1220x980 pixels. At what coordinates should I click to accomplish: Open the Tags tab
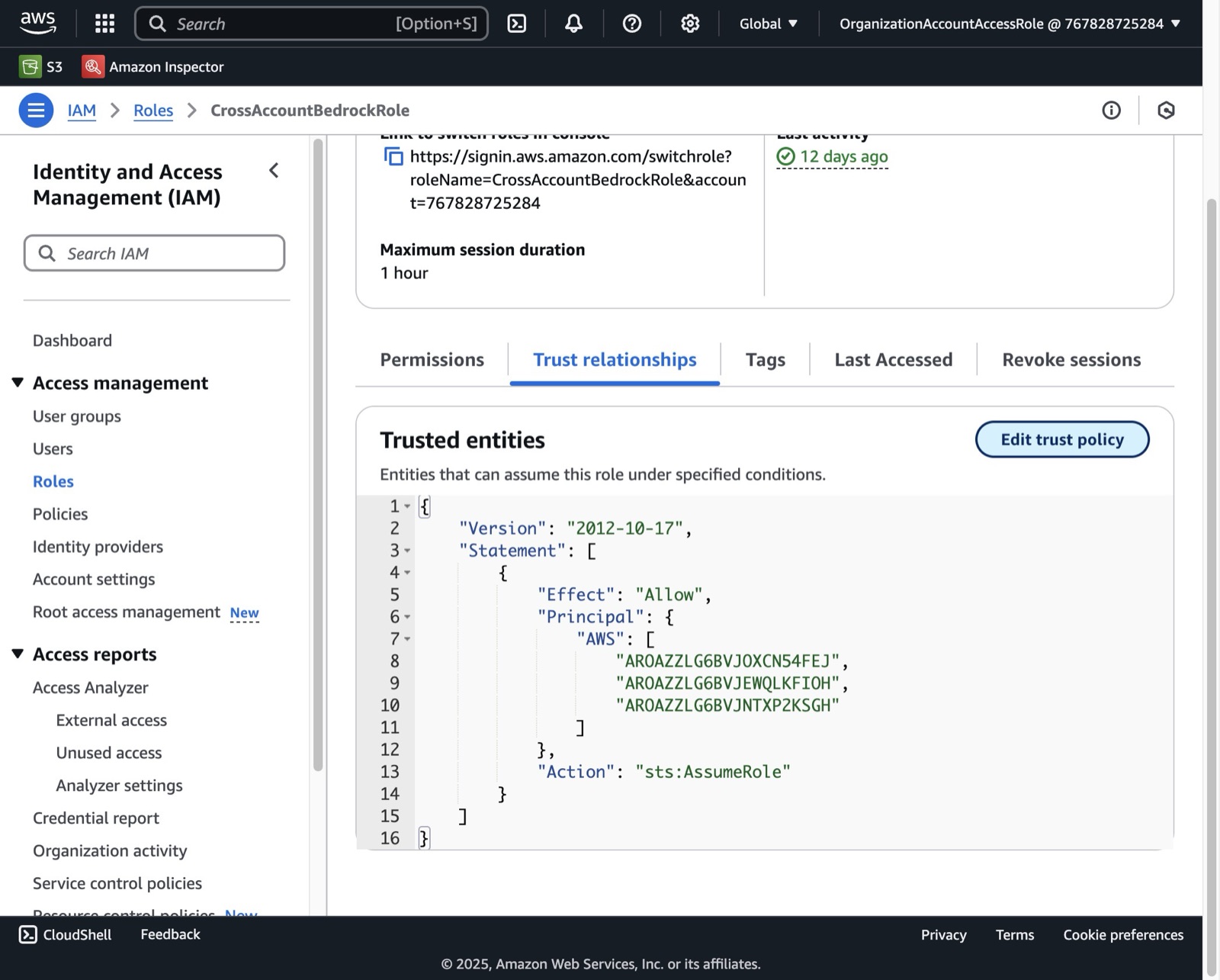click(765, 359)
